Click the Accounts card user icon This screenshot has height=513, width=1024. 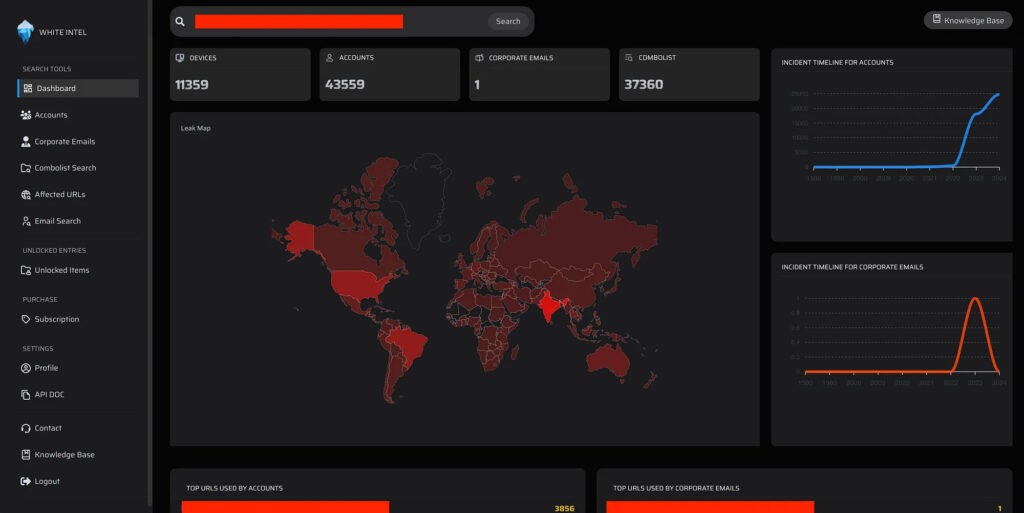[x=329, y=58]
